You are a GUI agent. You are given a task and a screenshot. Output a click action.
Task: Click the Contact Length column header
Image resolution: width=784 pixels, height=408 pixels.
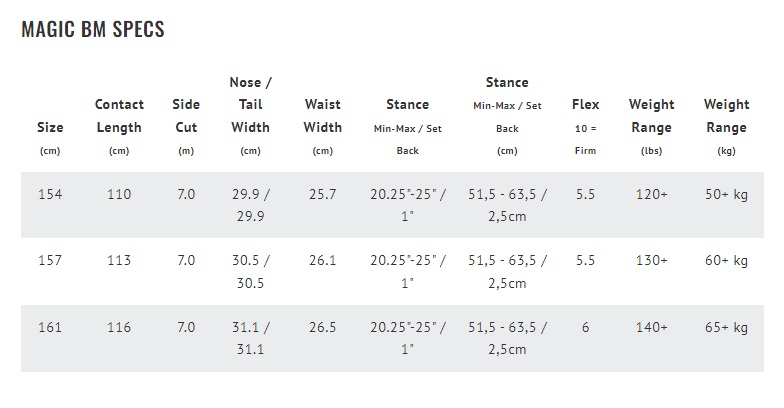tap(119, 127)
